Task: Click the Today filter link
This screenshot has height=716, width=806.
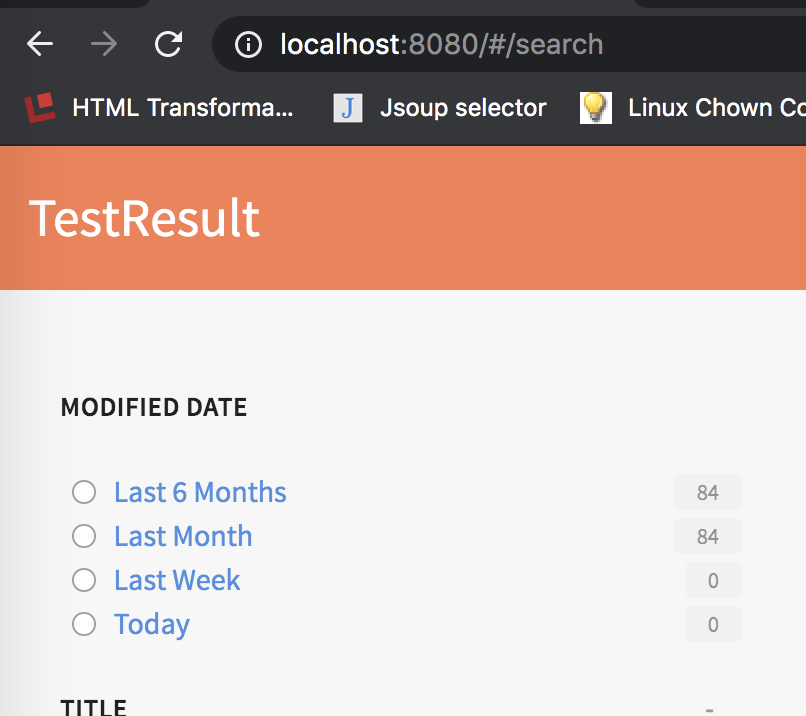Action: point(152,625)
